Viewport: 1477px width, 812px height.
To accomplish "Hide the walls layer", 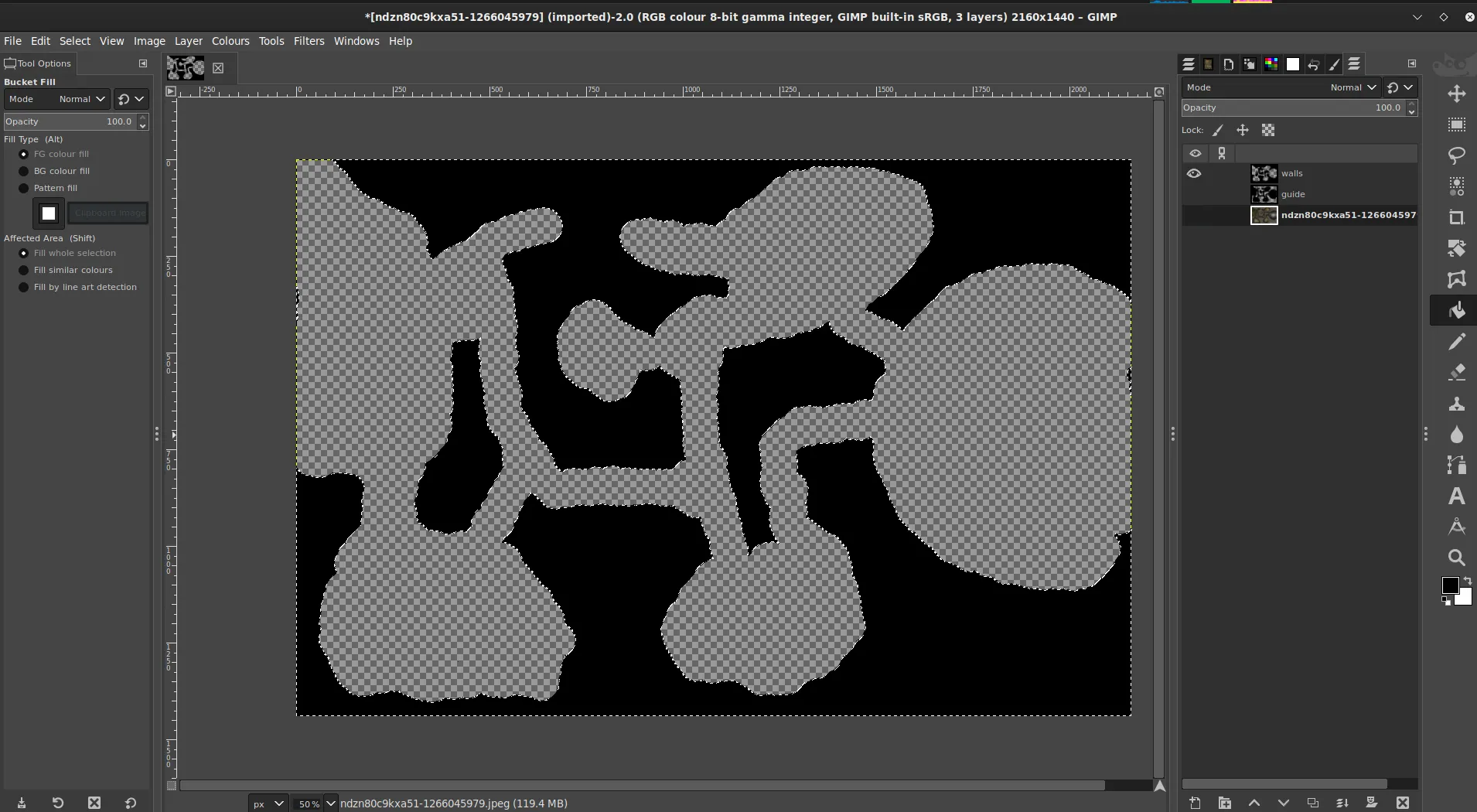I will click(1194, 173).
